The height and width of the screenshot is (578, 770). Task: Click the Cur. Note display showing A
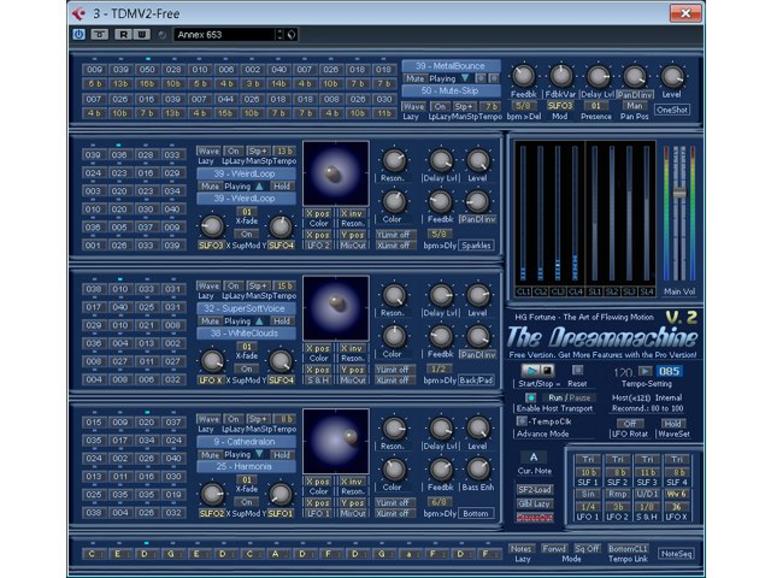(x=534, y=457)
